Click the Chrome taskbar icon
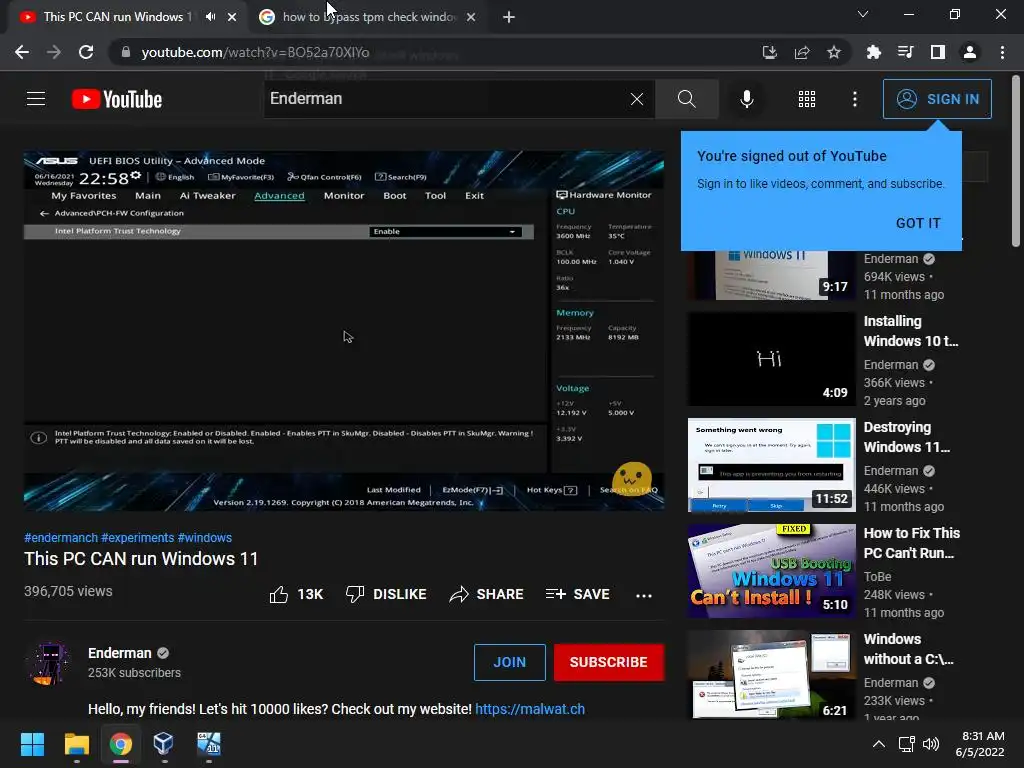The width and height of the screenshot is (1024, 768). pos(121,744)
